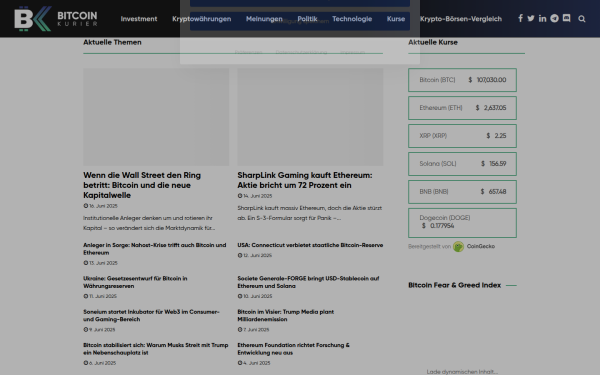Open 'Soneium startet Inkubator für Web3' headline
Viewport: 600px width, 375px height.
[151, 315]
